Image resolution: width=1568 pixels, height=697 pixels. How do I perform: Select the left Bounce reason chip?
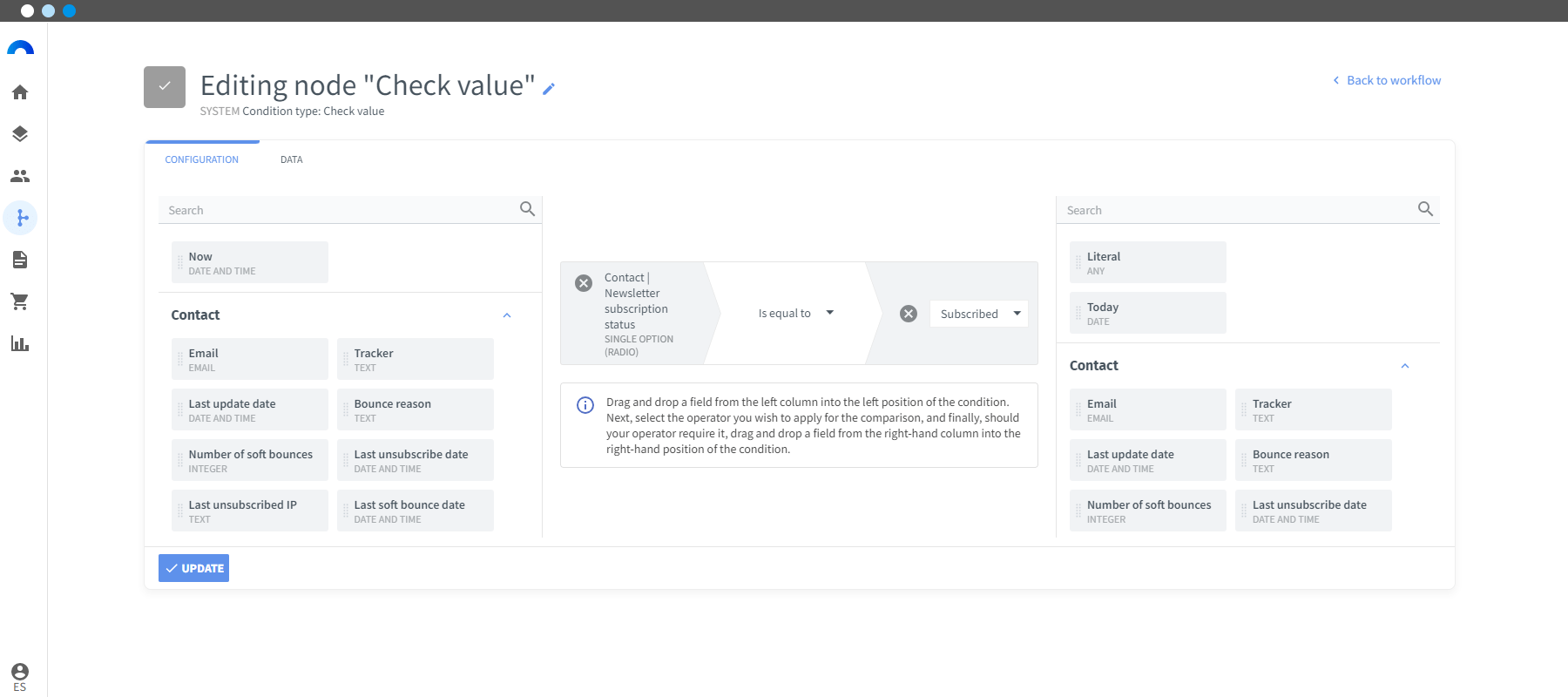(x=416, y=409)
